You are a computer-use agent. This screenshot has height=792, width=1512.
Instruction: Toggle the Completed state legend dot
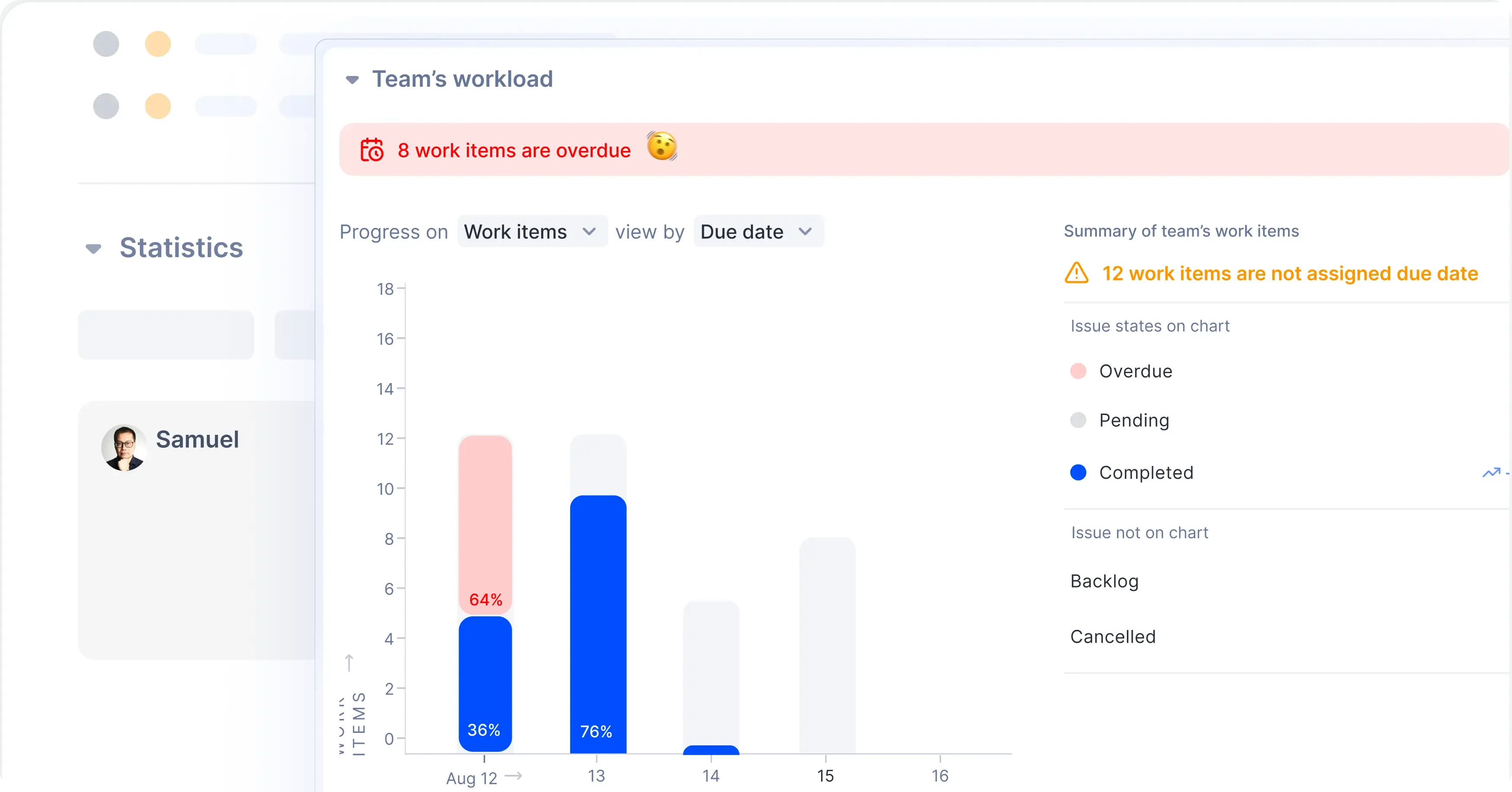(1077, 472)
